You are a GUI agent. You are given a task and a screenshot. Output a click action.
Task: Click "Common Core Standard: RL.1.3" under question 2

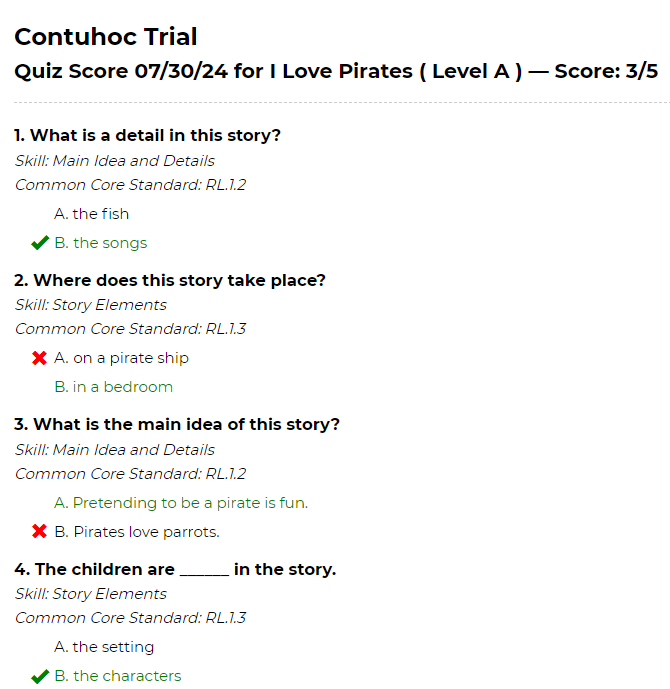tap(130, 329)
